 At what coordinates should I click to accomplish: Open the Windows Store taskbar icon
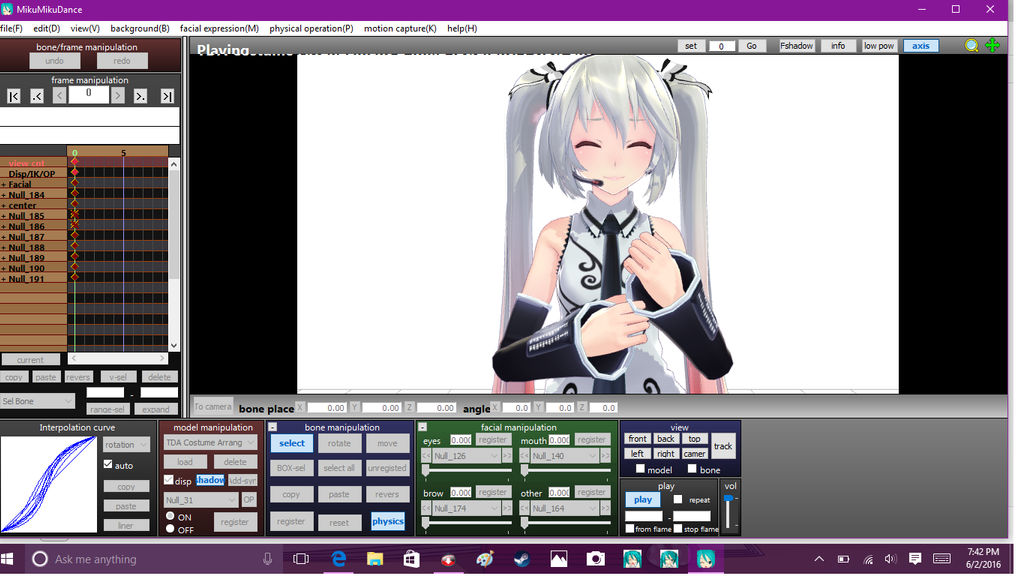click(411, 559)
